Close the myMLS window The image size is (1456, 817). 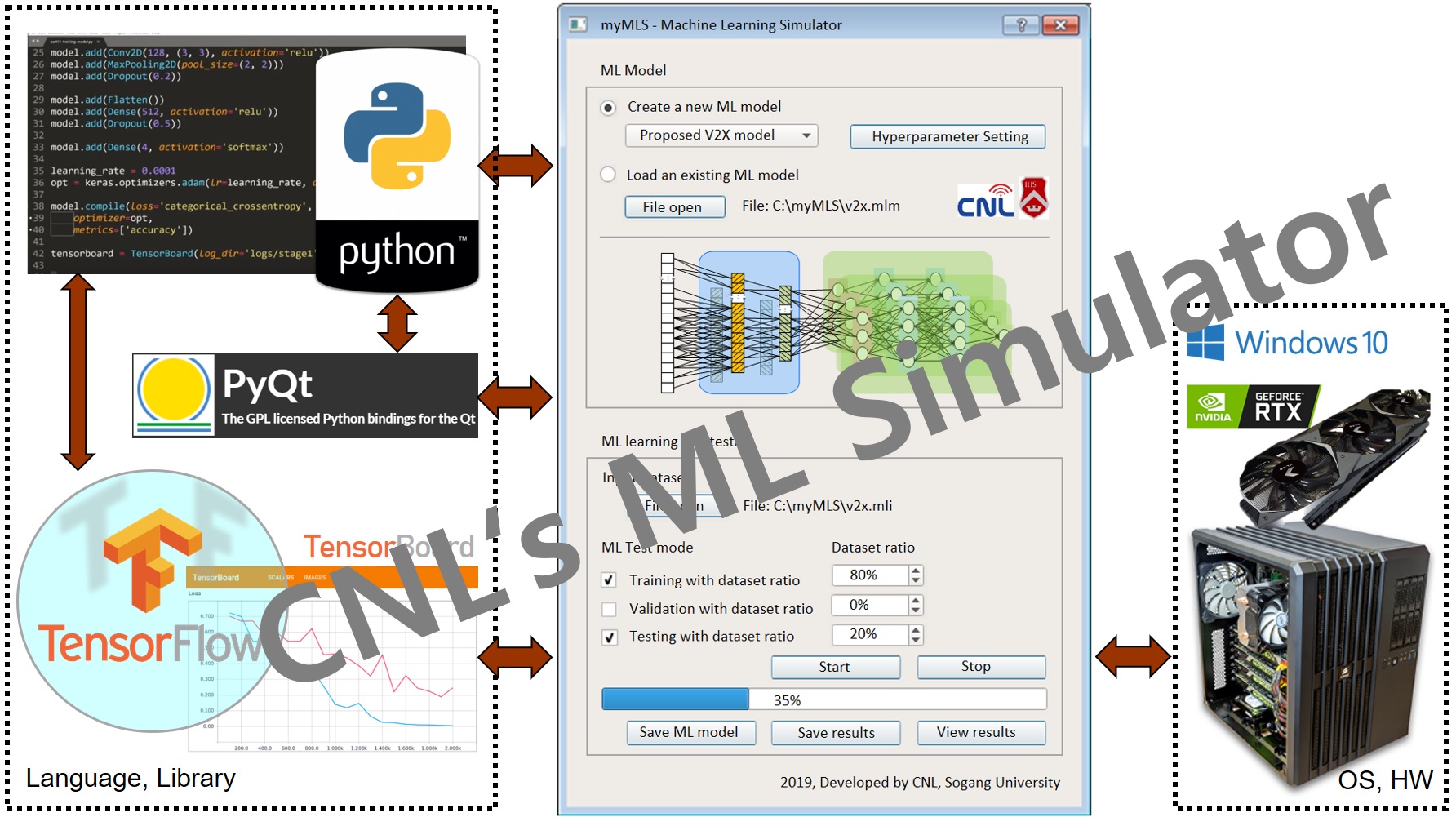pos(1060,25)
